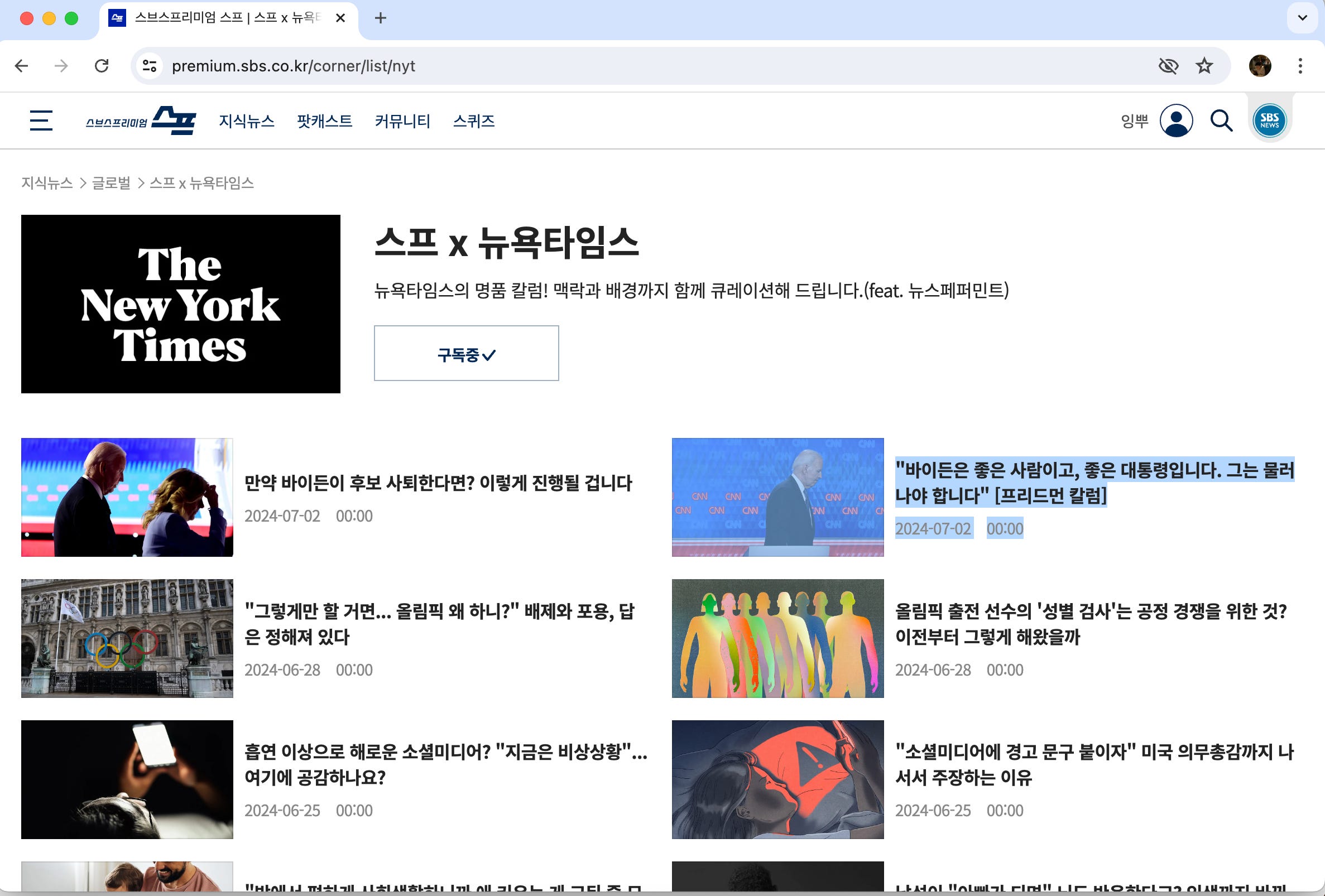The height and width of the screenshot is (896, 1325).
Task: Click the 잉뿌 username text
Action: pos(1134,121)
